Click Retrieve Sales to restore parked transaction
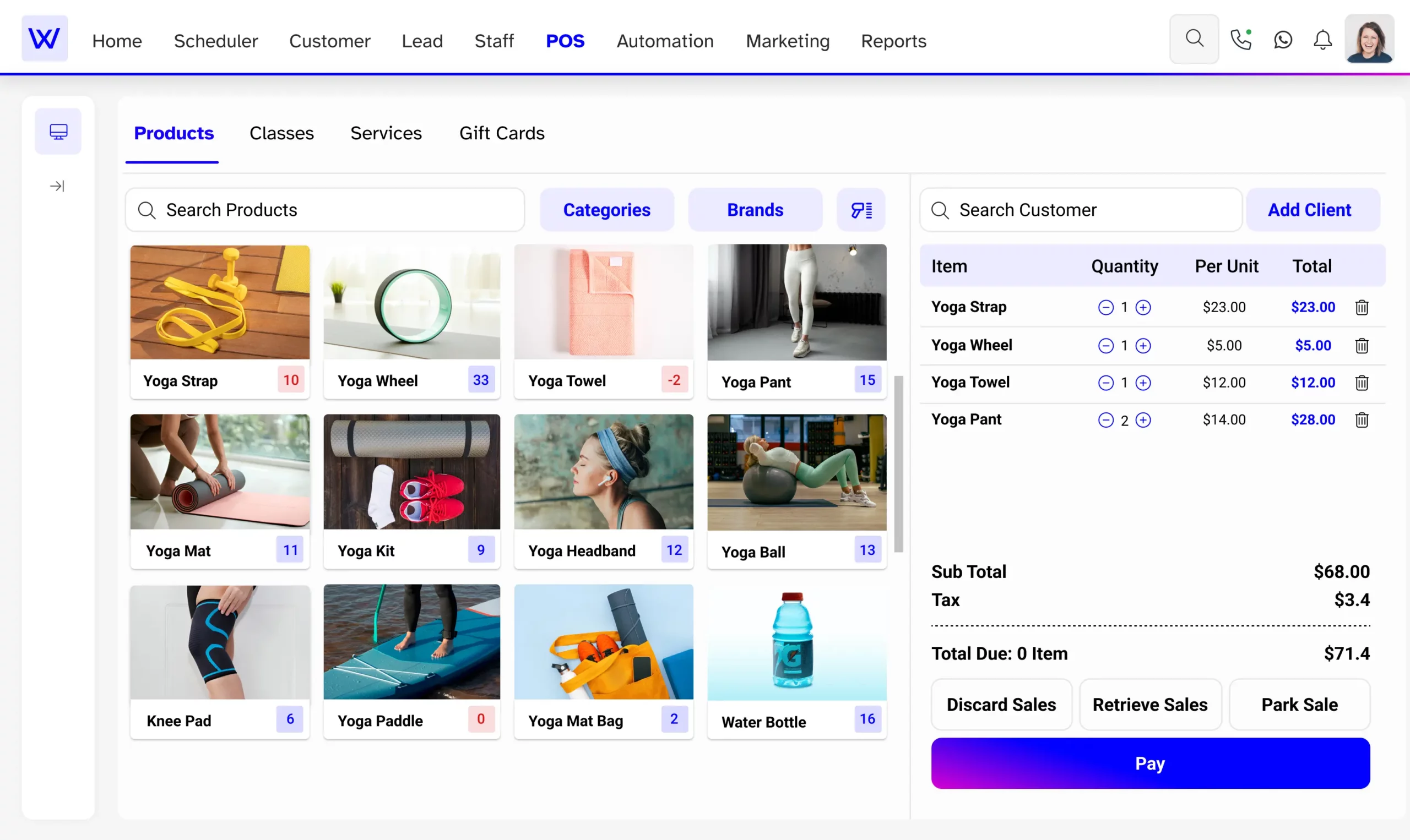1410x840 pixels. 1150,704
